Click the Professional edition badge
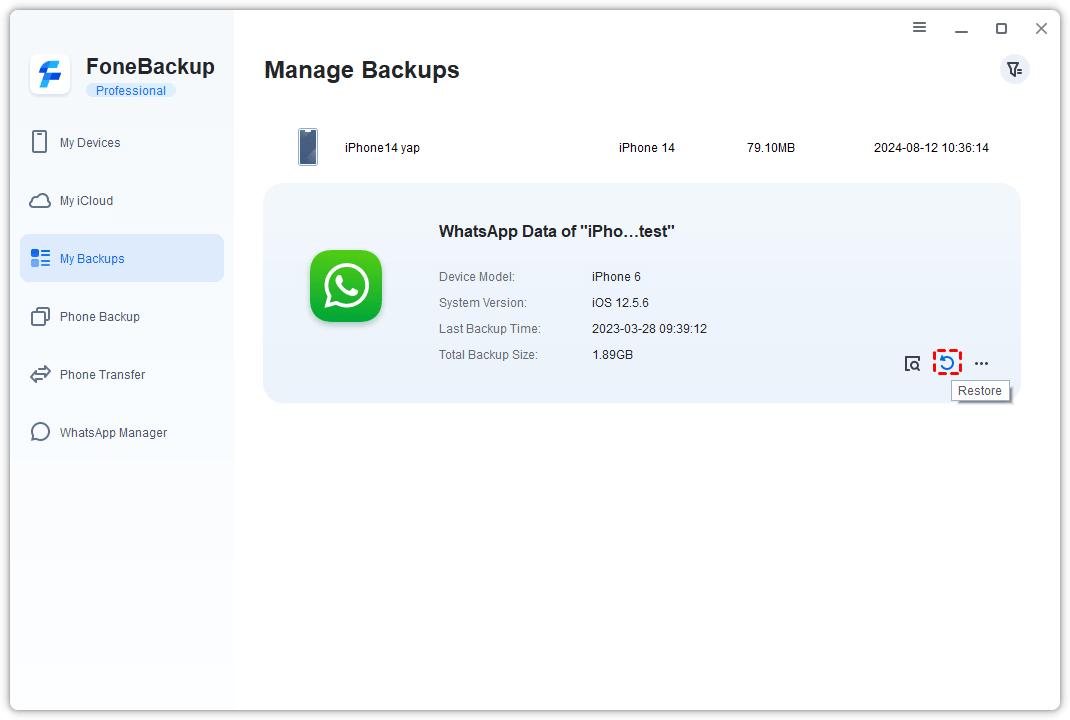The height and width of the screenshot is (720, 1070). point(131,91)
